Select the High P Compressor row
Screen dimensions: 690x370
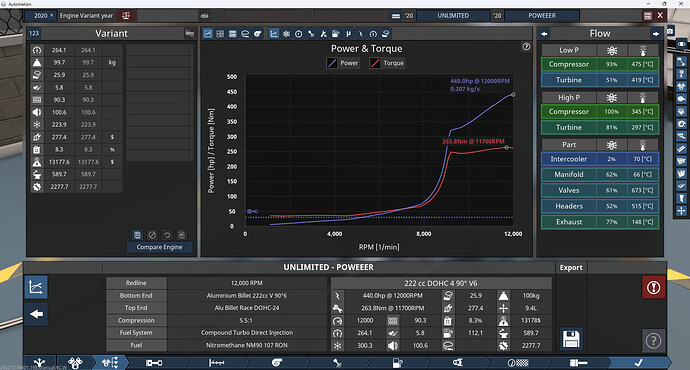pyautogui.click(x=600, y=111)
